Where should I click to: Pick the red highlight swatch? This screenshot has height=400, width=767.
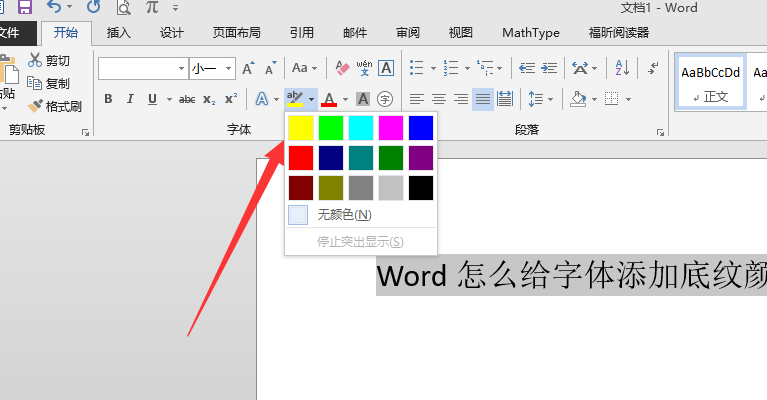pos(301,158)
